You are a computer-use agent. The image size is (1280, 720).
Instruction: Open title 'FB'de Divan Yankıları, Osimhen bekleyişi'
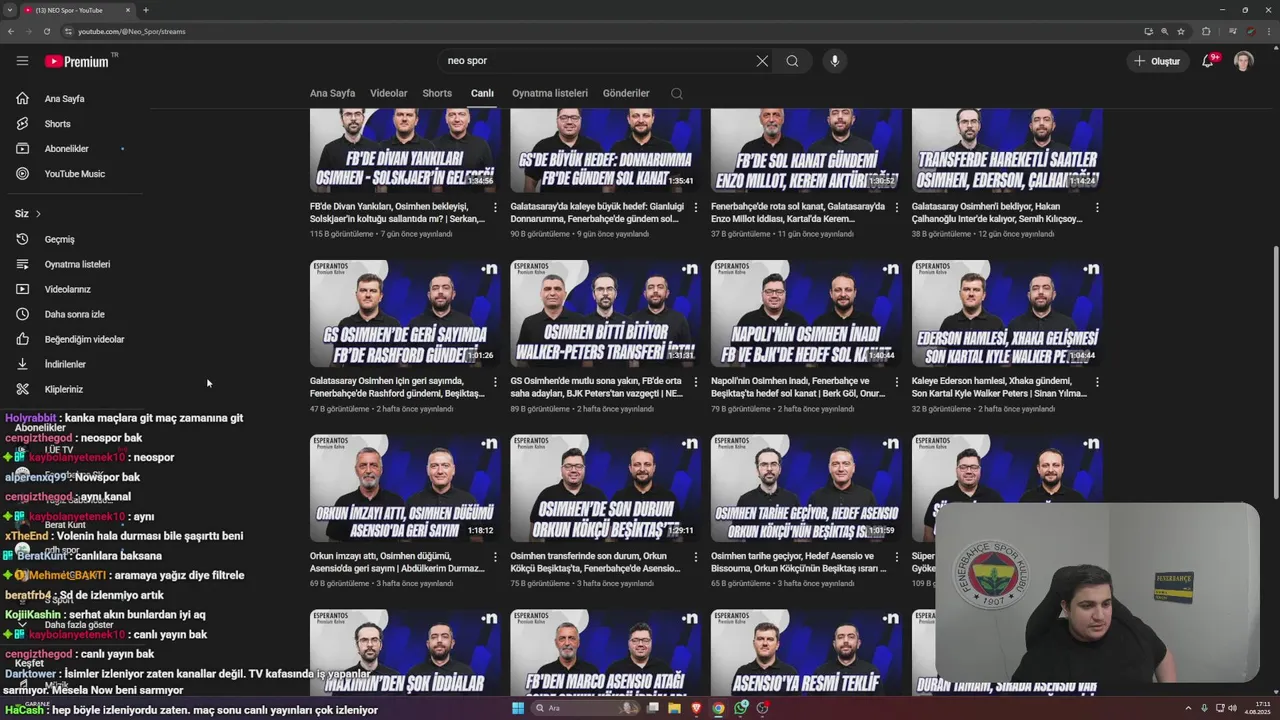[397, 213]
